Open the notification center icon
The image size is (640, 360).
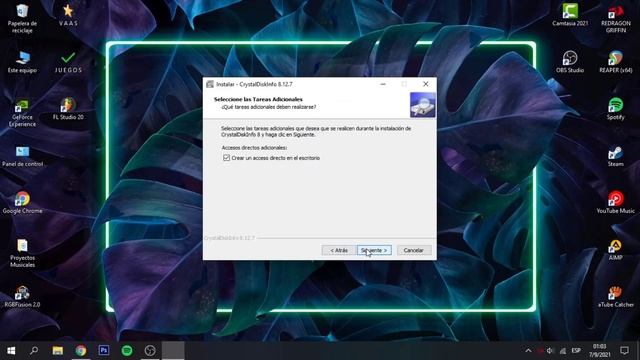click(x=624, y=351)
